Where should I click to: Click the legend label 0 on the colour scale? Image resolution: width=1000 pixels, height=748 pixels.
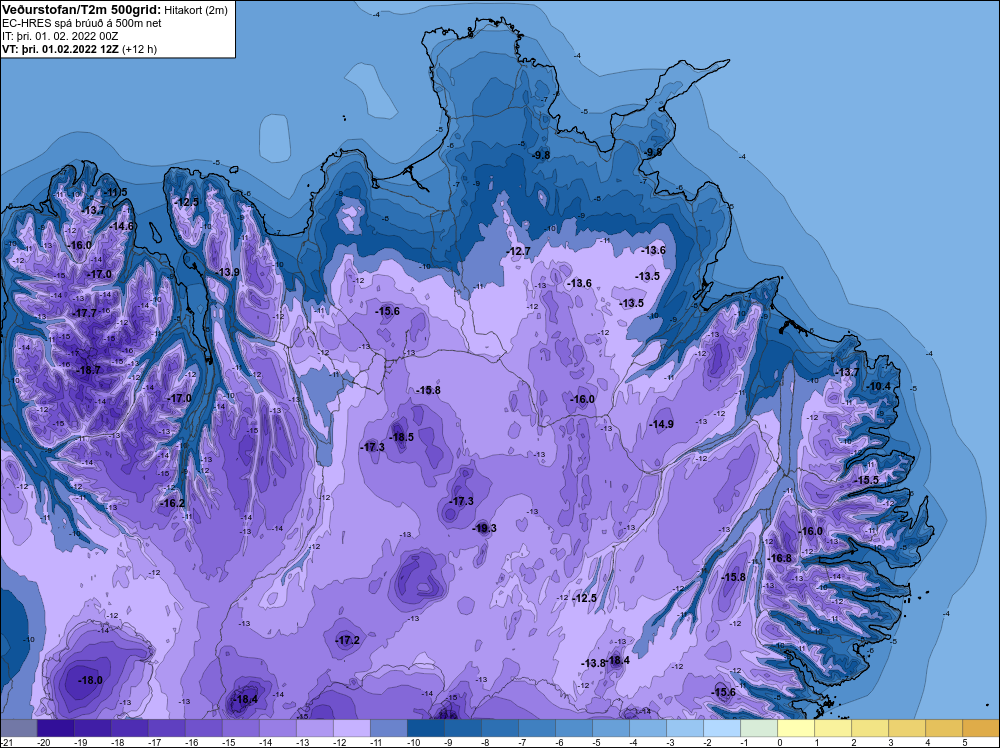pos(780,742)
